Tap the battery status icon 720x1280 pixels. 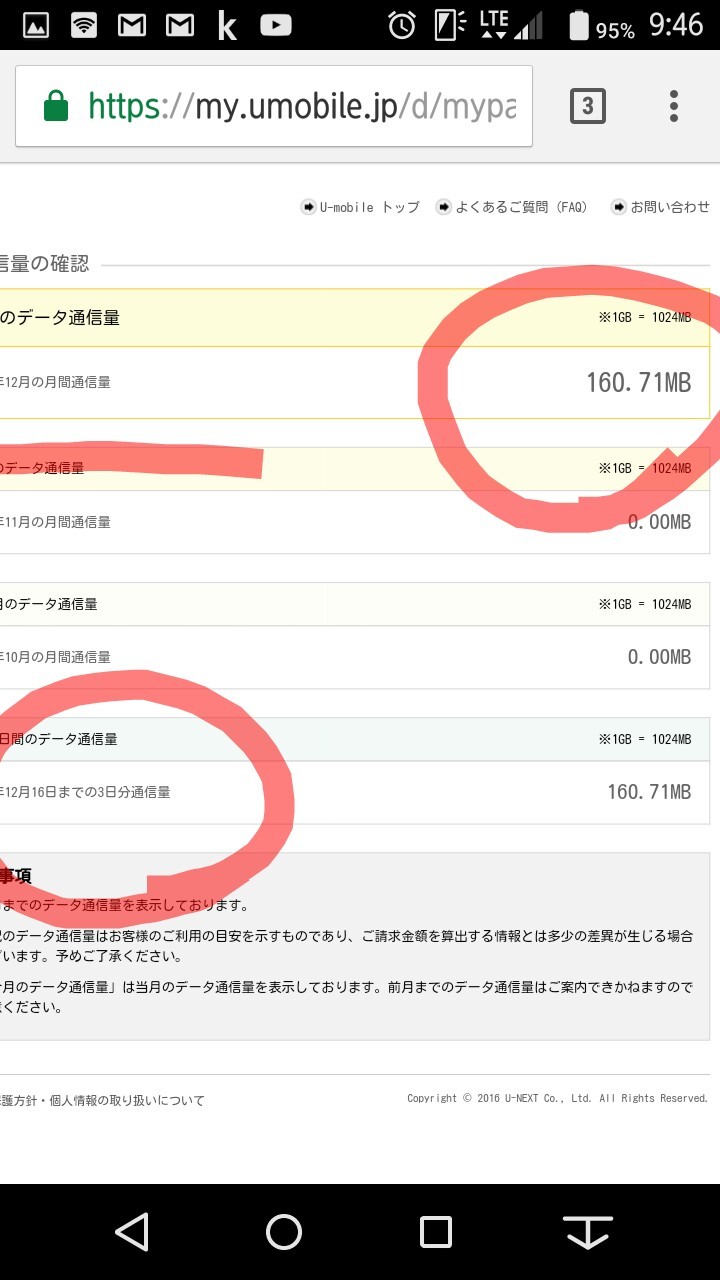(579, 26)
